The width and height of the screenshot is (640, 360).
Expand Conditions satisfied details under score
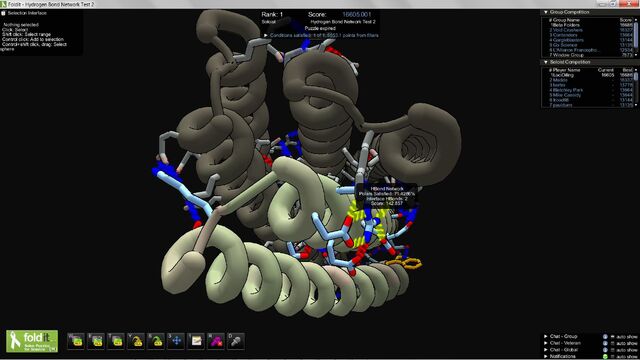click(266, 36)
